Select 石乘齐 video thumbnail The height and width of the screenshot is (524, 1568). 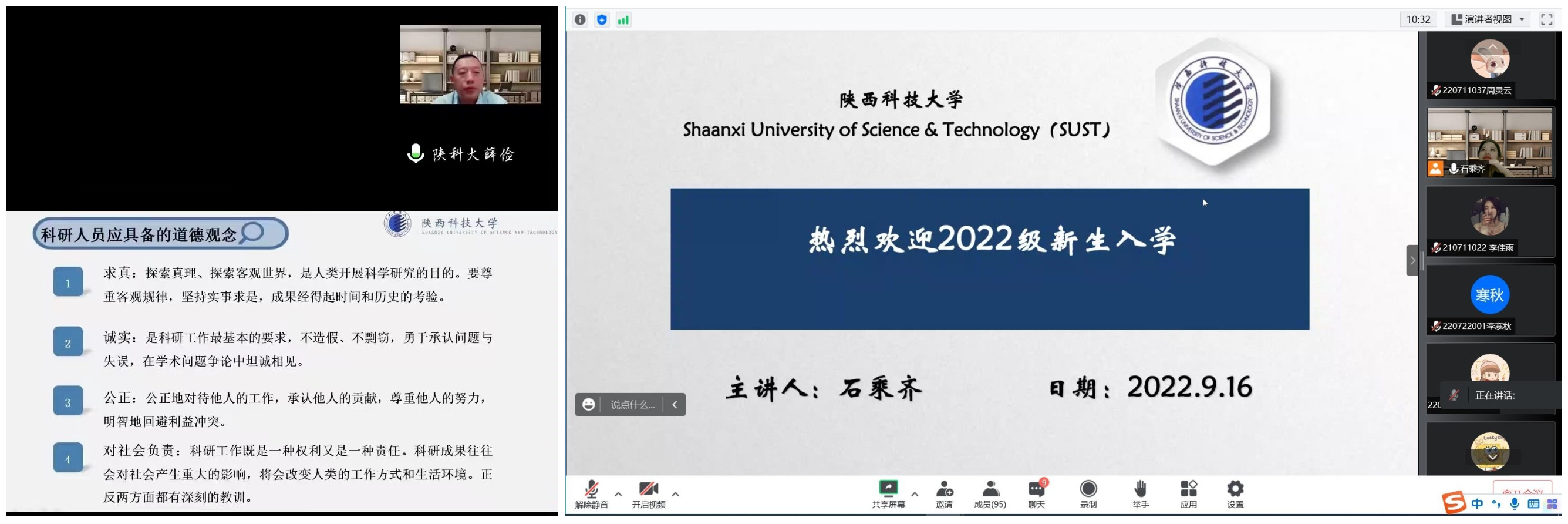point(1489,143)
